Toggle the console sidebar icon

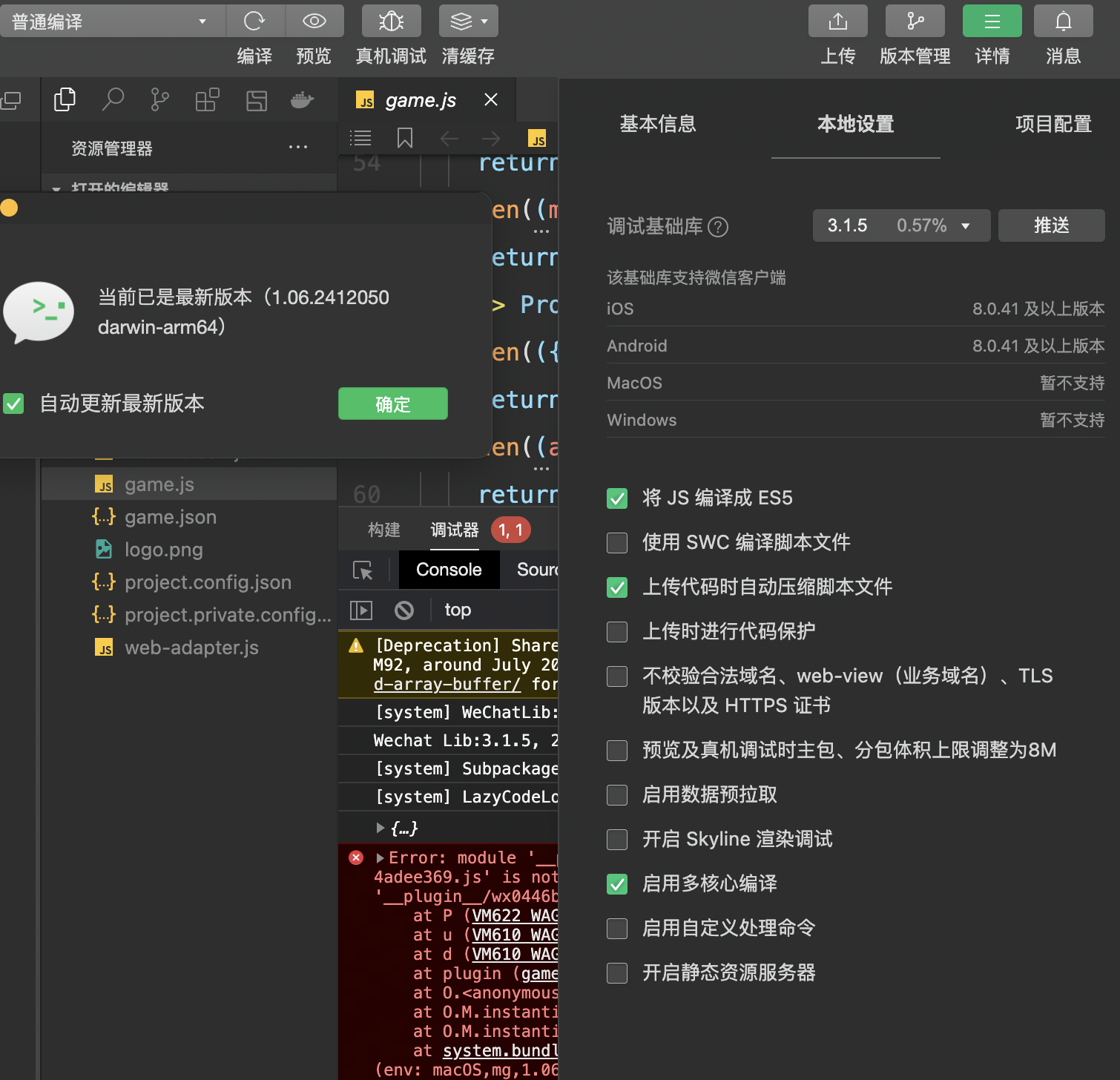(361, 610)
